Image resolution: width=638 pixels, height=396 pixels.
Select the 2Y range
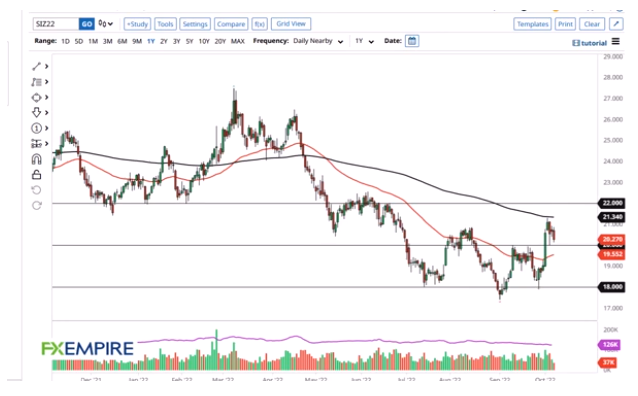coord(164,41)
